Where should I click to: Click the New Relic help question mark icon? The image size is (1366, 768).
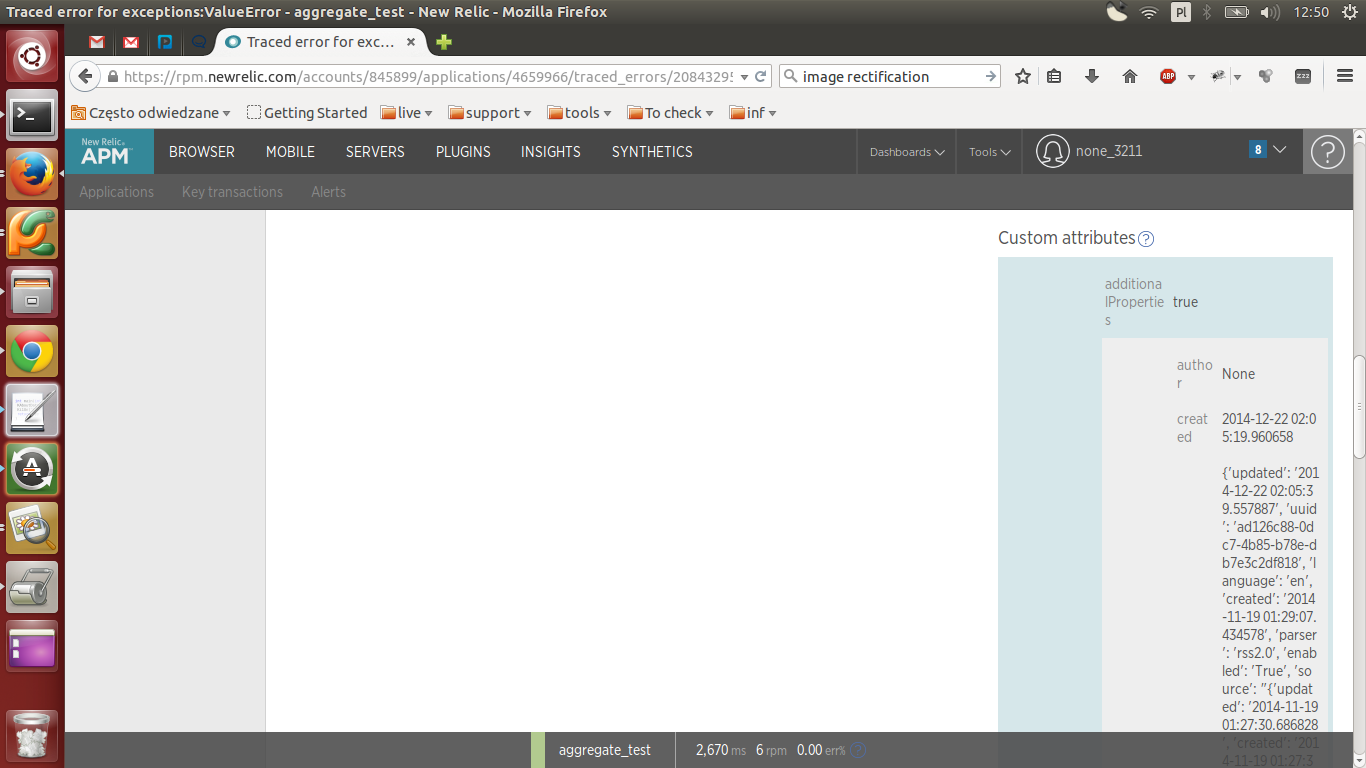point(1327,152)
